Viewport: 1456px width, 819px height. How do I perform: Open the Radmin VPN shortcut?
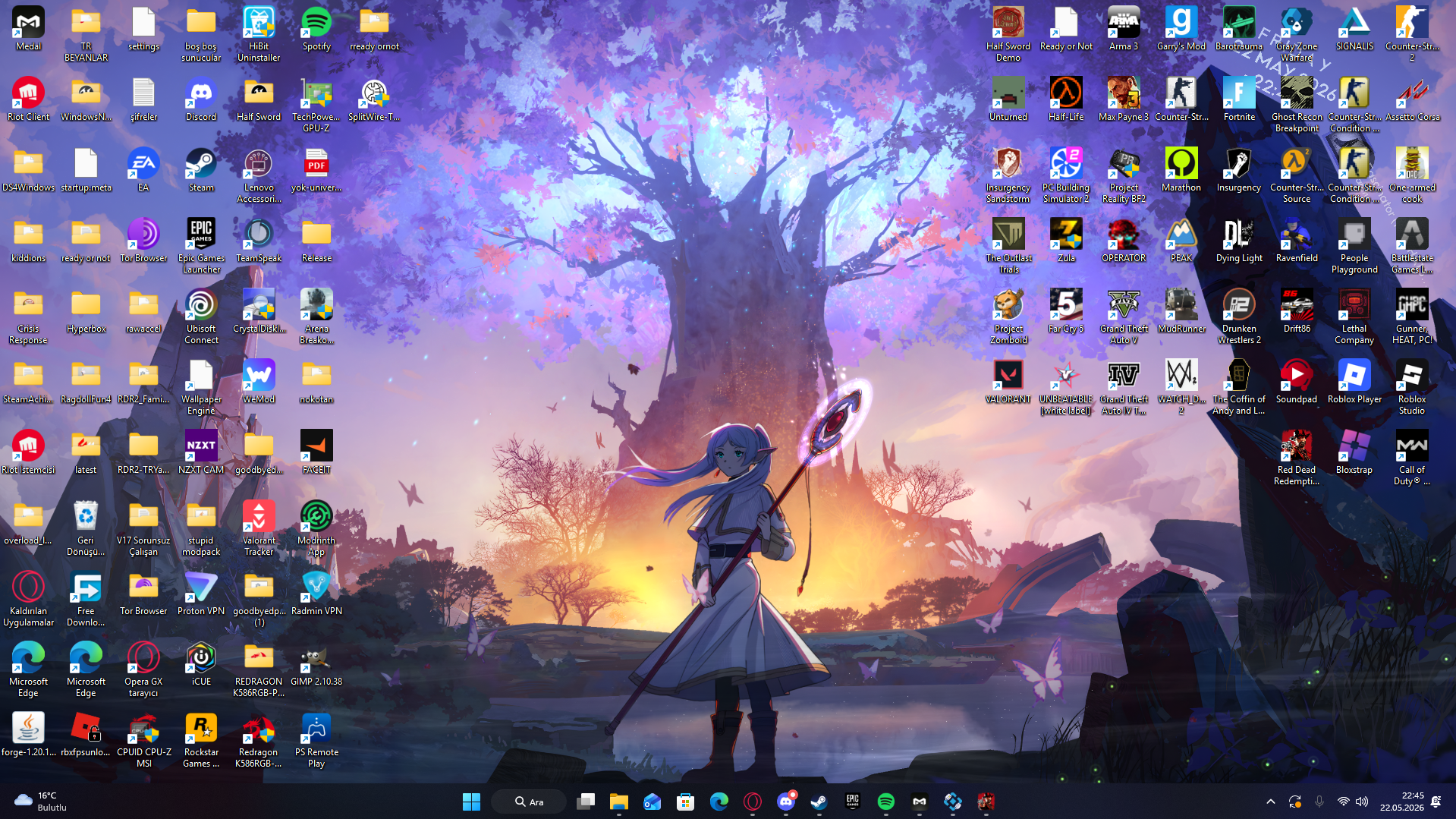pyautogui.click(x=316, y=594)
